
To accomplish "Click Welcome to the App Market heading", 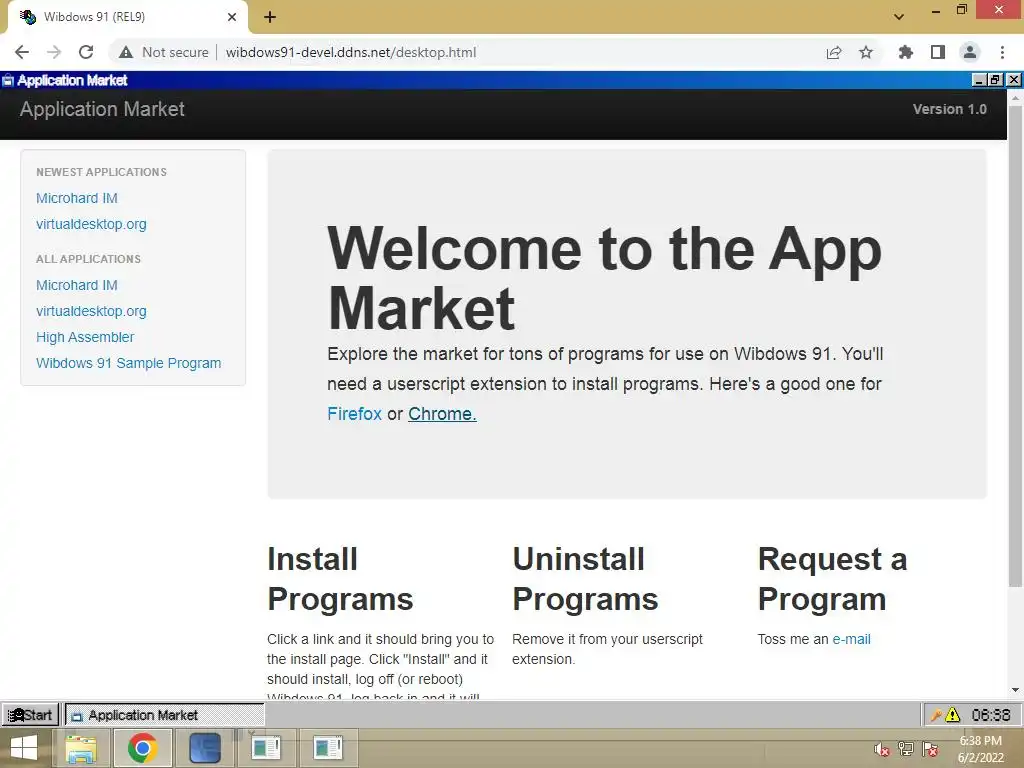I will (605, 278).
